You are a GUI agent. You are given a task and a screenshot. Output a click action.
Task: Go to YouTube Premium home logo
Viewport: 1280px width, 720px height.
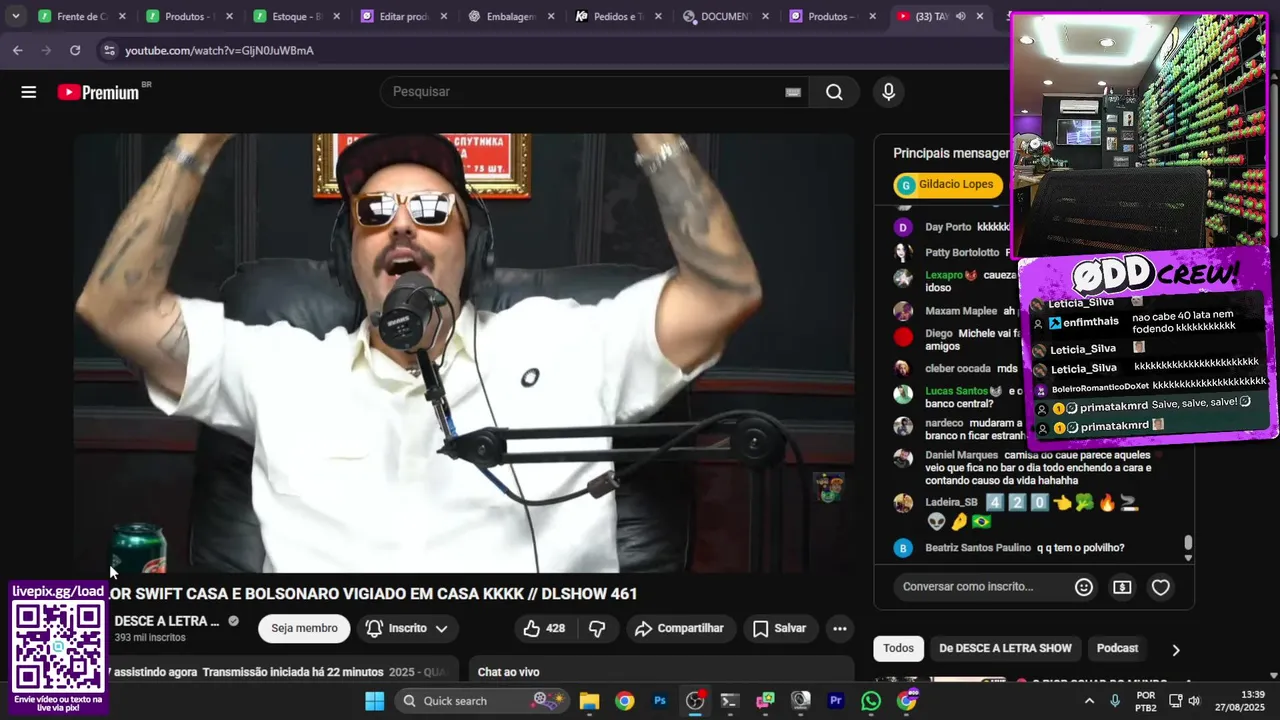(x=98, y=92)
